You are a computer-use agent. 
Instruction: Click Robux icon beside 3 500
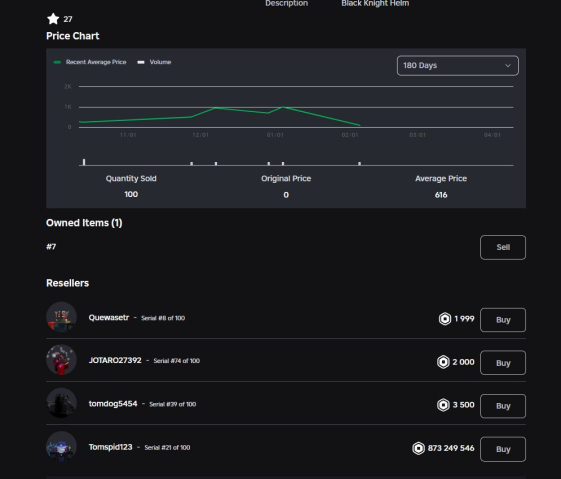[x=443, y=405]
